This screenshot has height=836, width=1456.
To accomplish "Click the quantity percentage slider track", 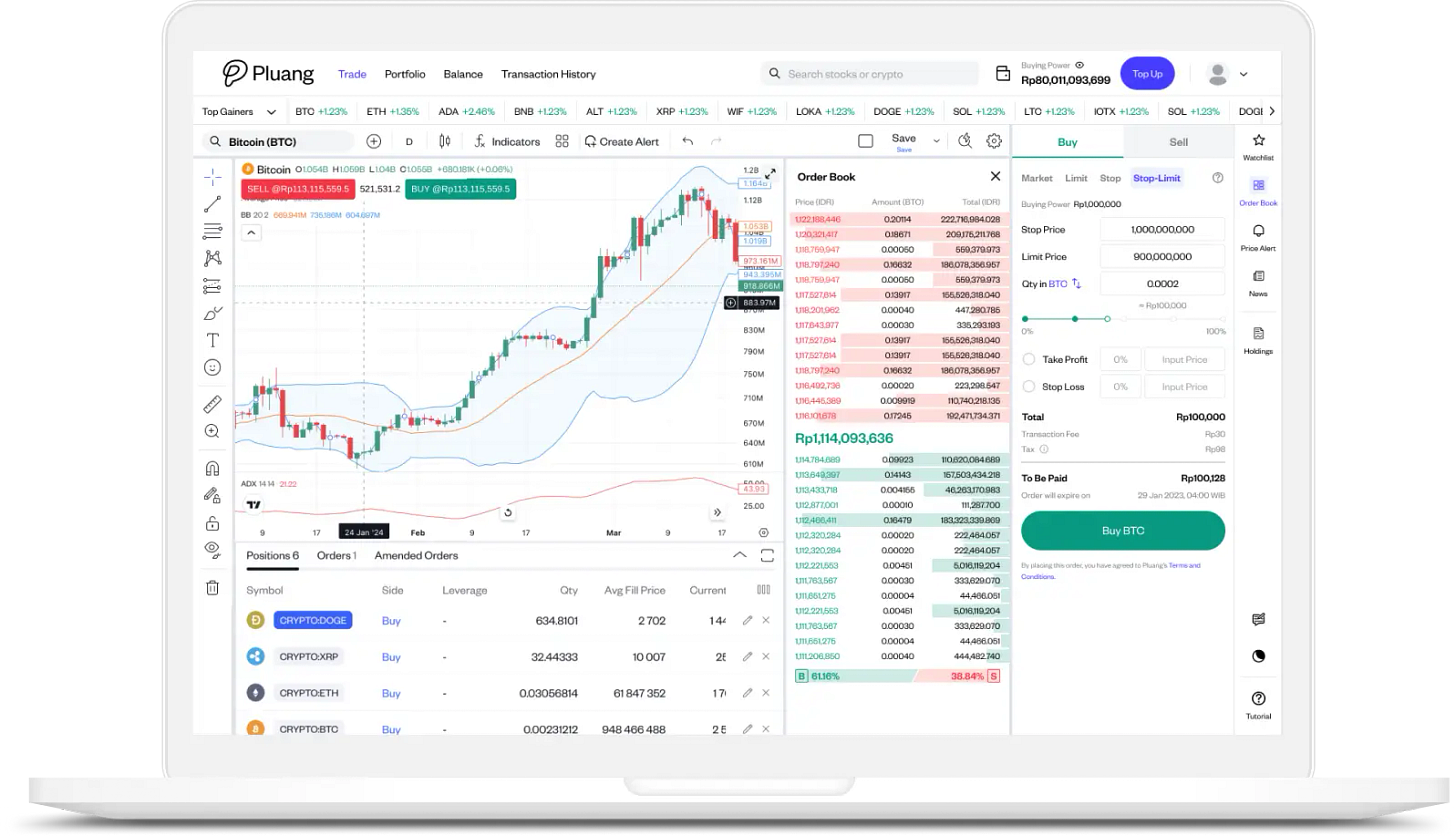I will (1123, 319).
